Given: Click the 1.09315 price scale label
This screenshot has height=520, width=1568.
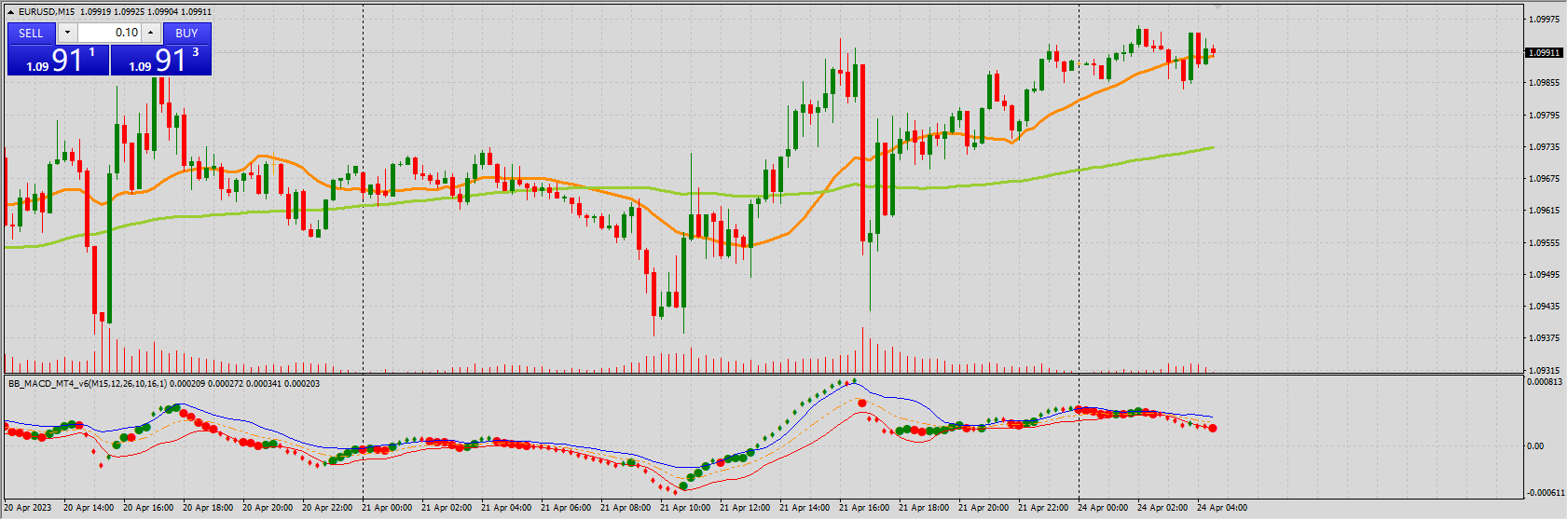Looking at the screenshot, I should [x=1545, y=371].
